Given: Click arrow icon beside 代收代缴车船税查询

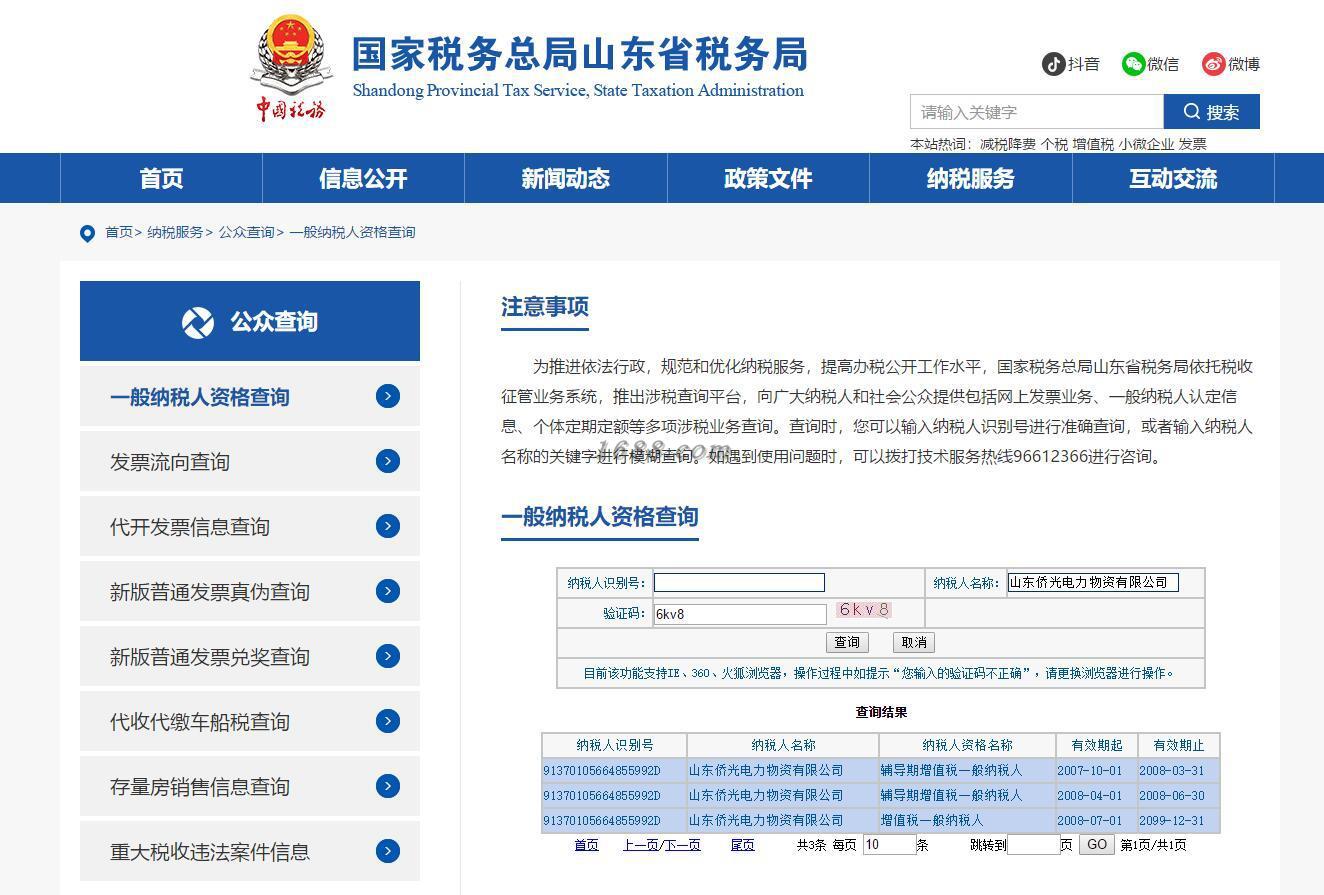Looking at the screenshot, I should 388,721.
